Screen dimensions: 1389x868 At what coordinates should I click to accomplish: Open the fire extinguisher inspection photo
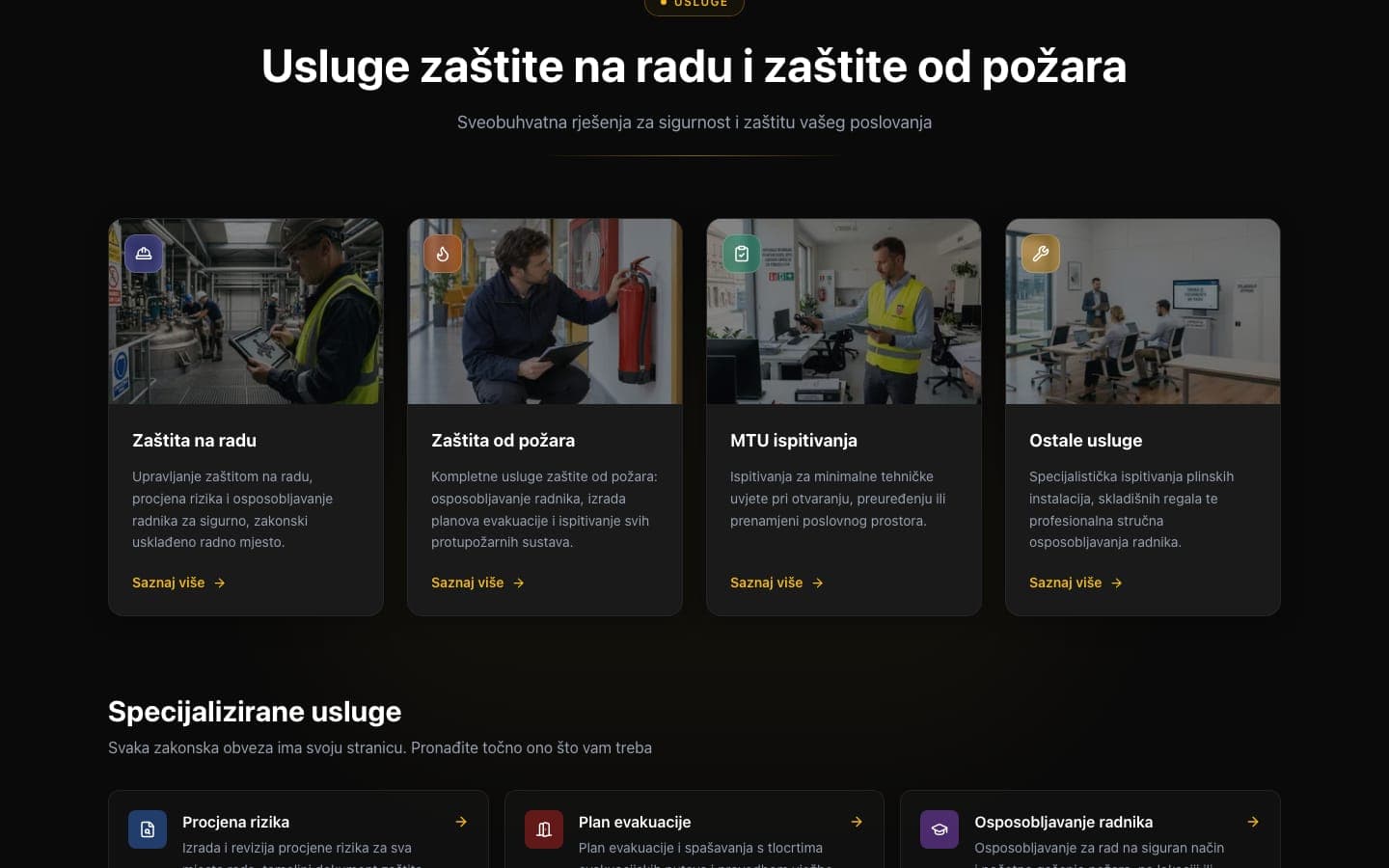[x=545, y=312]
